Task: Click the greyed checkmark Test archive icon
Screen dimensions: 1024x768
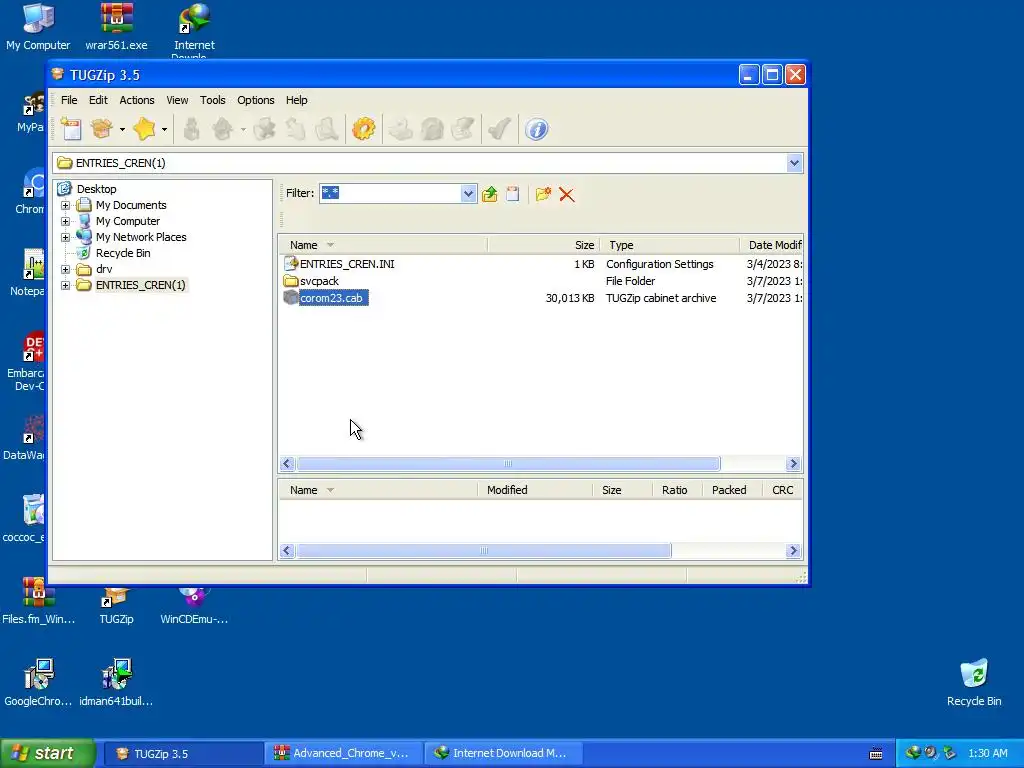Action: click(x=500, y=129)
